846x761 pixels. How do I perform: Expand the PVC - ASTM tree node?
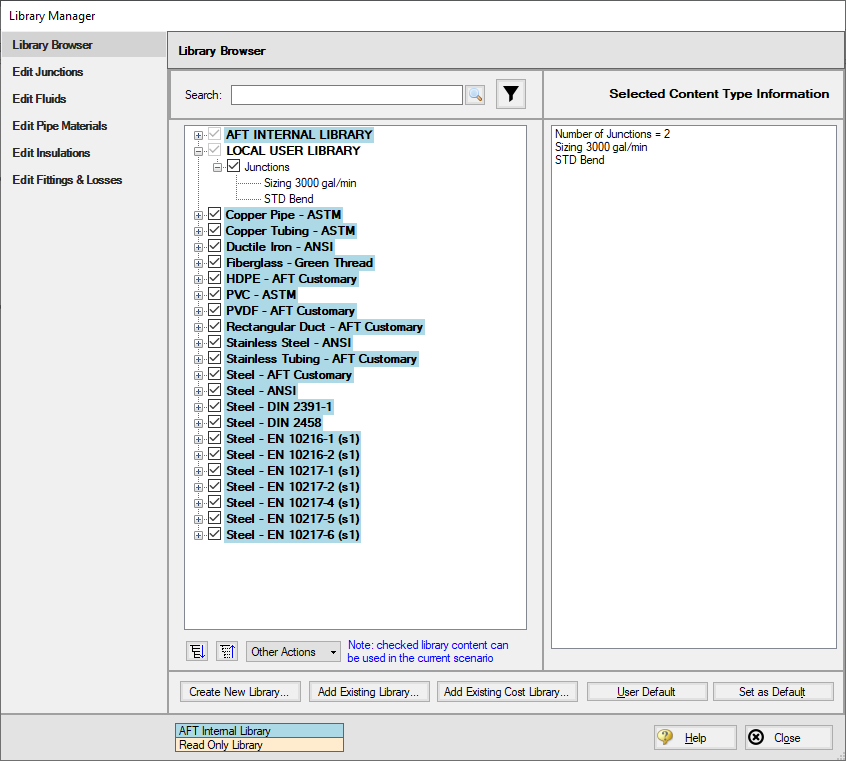[x=197, y=294]
